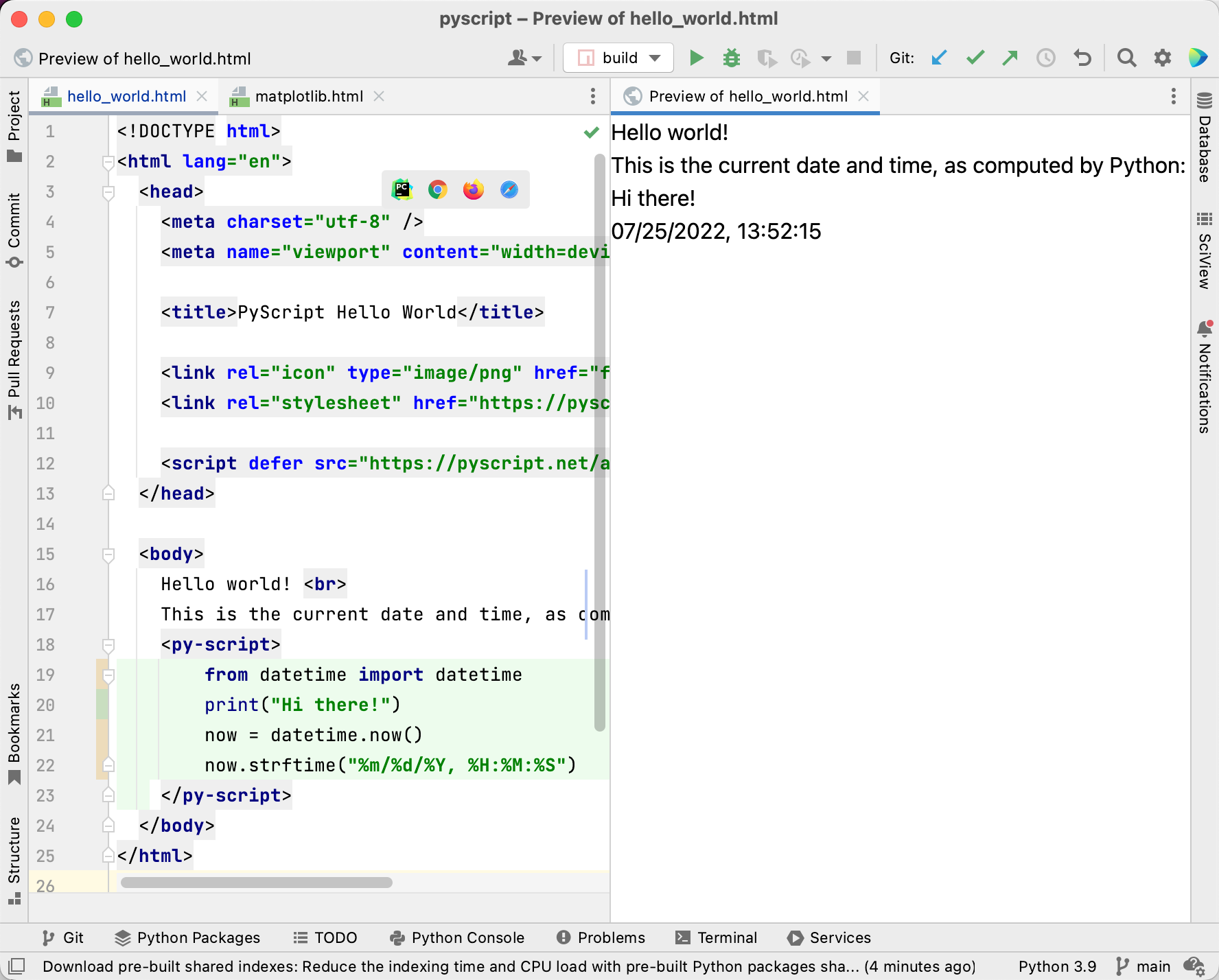Open the preview in Firefox
The image size is (1219, 980).
coord(473,190)
